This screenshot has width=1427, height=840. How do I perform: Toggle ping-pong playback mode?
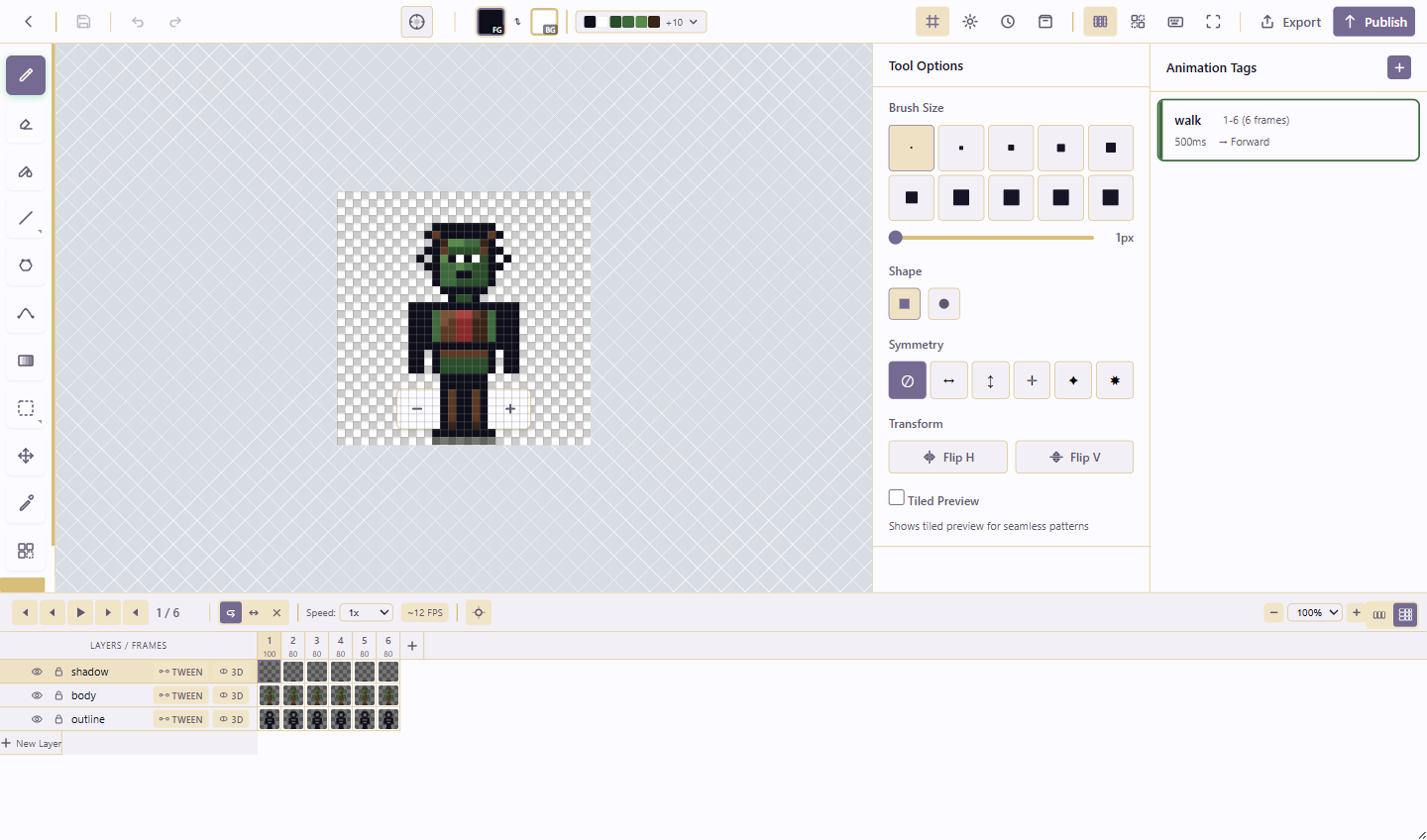click(x=254, y=612)
